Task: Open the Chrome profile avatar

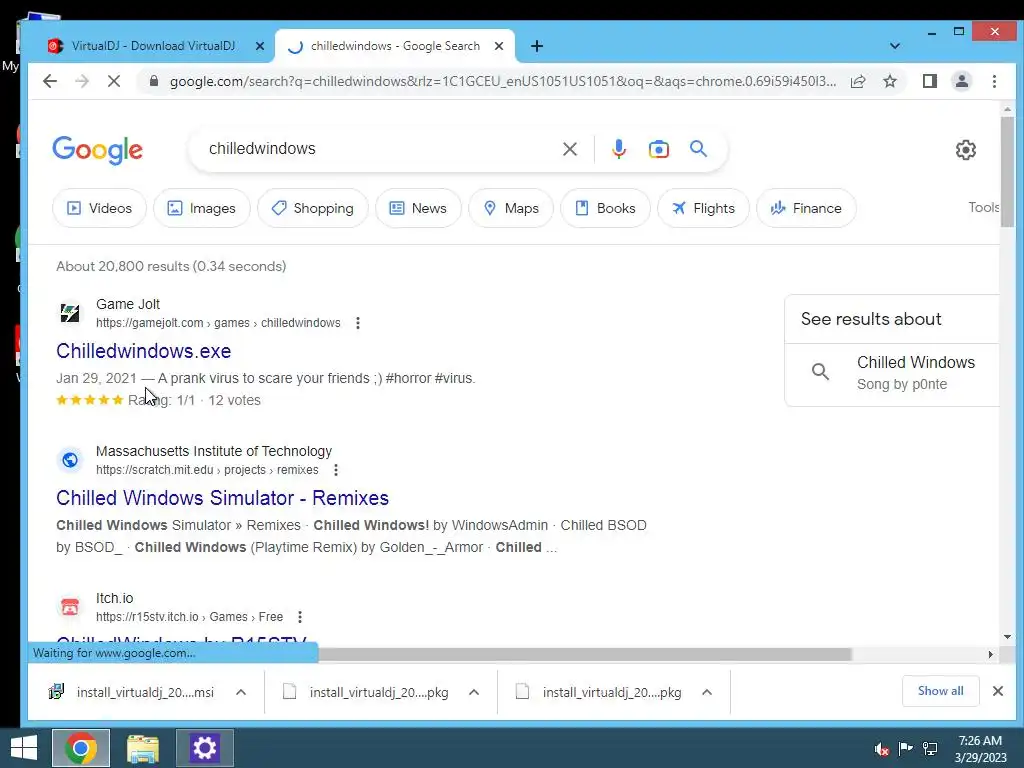Action: pyautogui.click(x=961, y=81)
